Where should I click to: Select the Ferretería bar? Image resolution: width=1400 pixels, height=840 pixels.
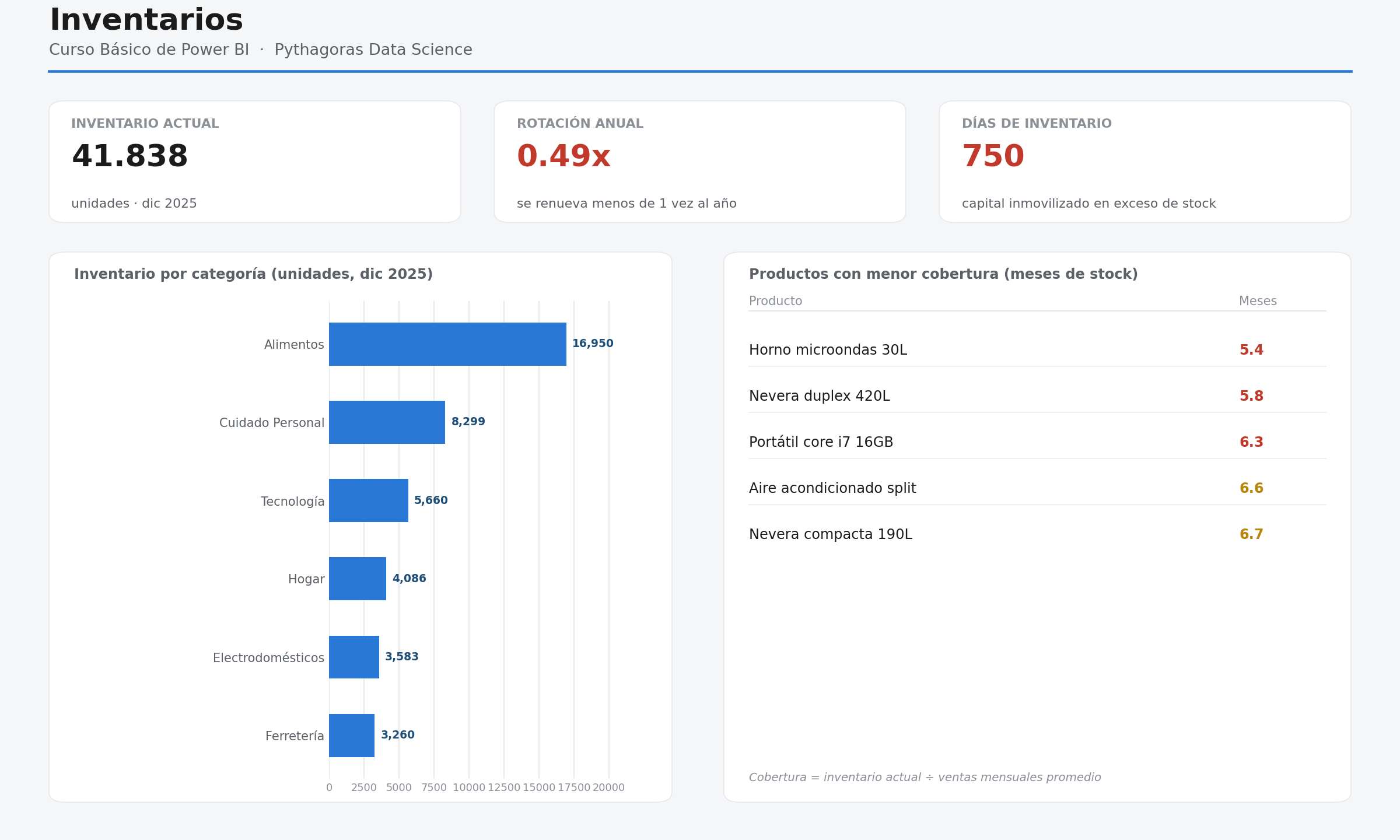[x=352, y=735]
